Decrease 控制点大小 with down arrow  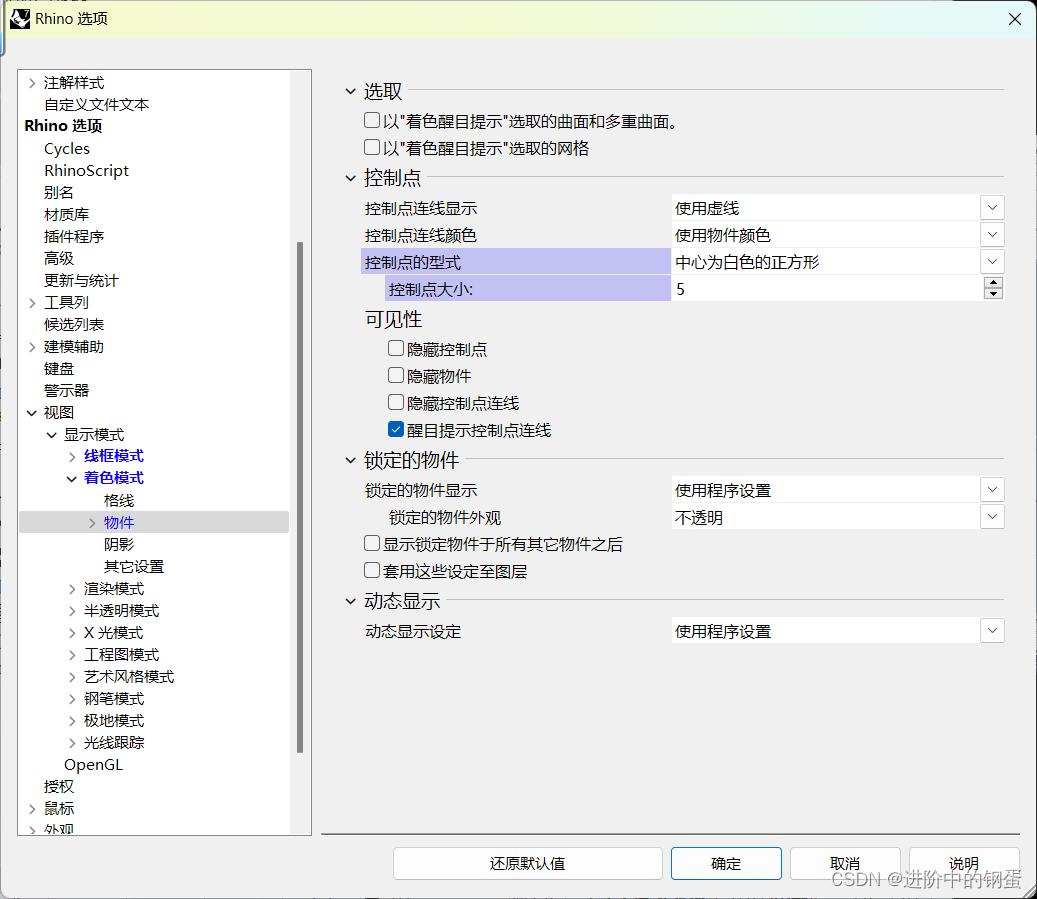click(x=993, y=294)
